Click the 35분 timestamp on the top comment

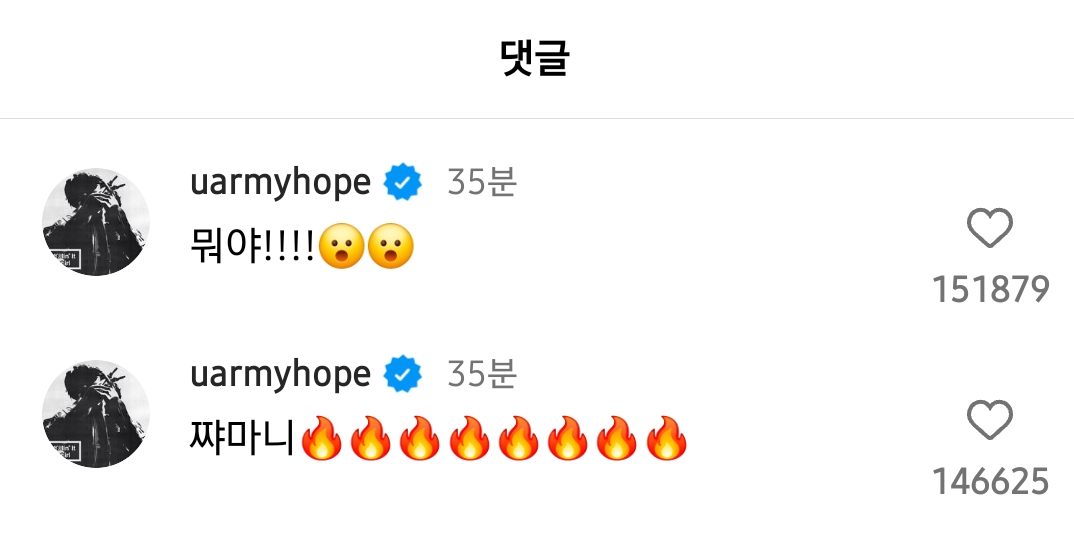pos(482,182)
